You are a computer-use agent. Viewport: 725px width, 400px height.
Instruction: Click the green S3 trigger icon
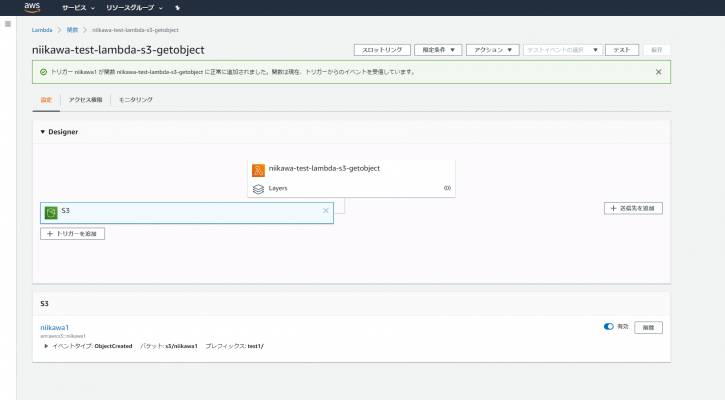point(51,213)
